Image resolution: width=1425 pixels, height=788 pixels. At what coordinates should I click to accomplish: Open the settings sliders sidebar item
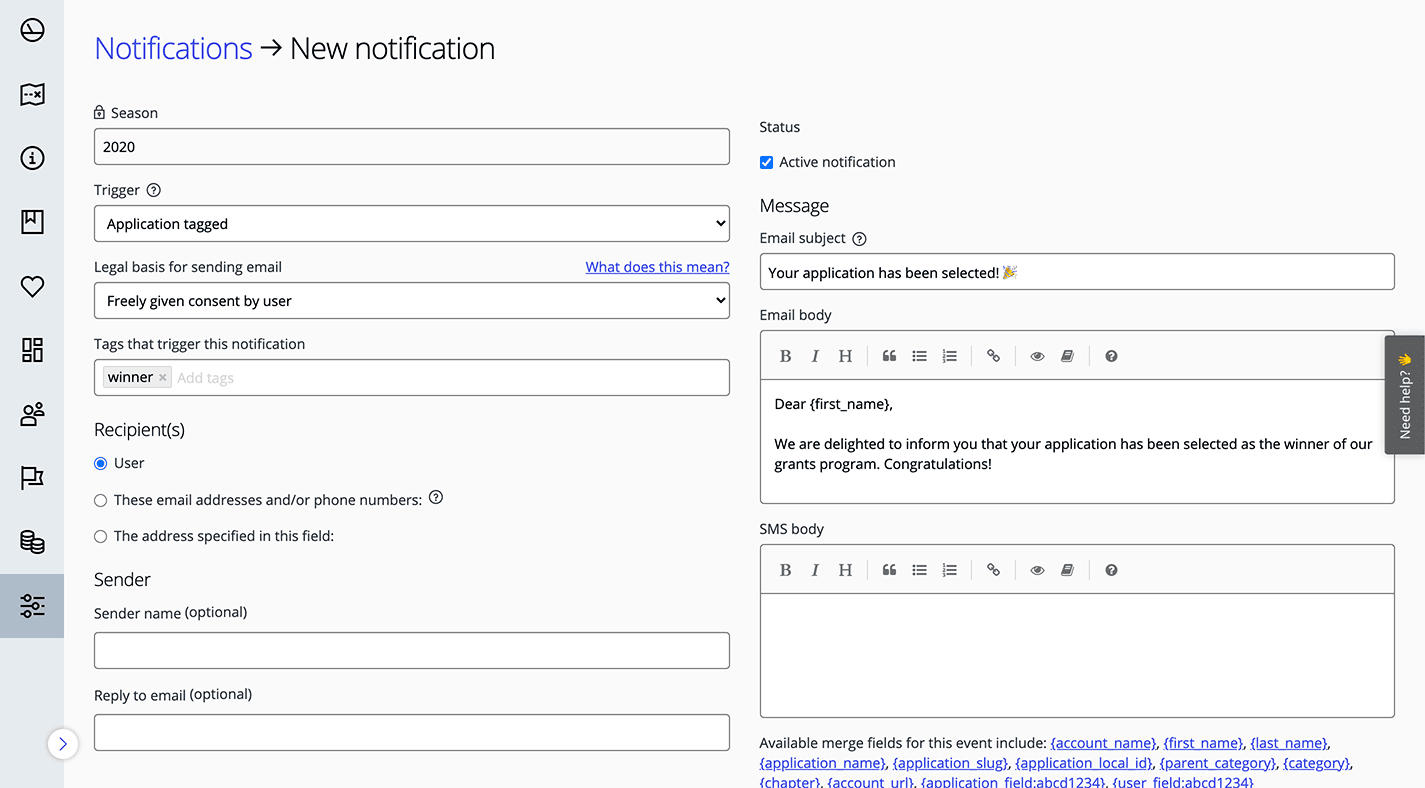click(x=32, y=606)
